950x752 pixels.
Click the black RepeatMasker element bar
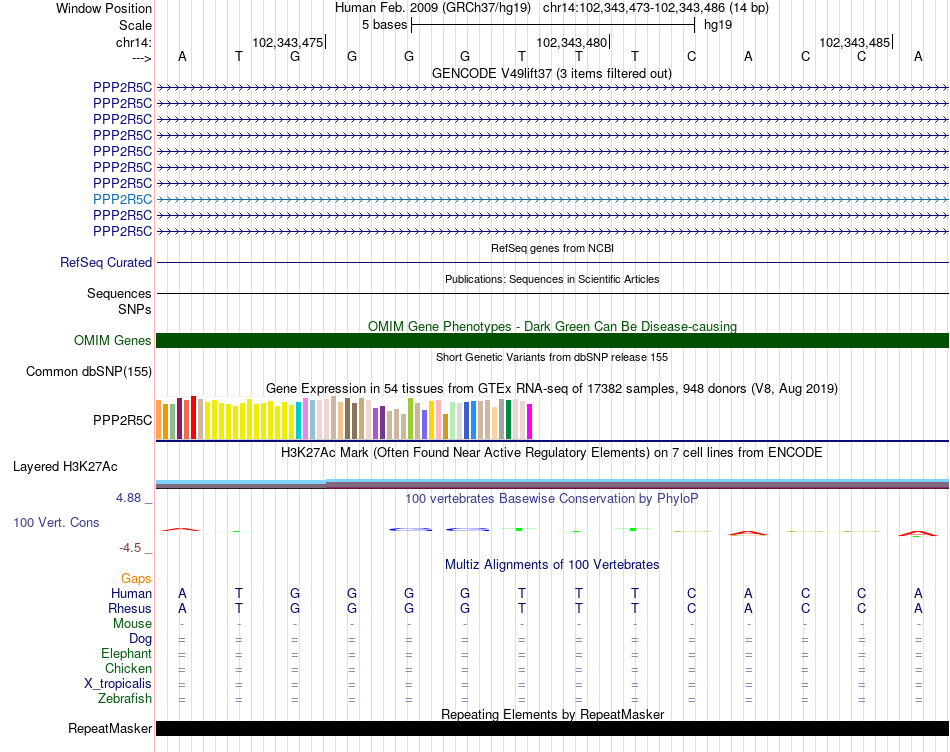point(552,728)
